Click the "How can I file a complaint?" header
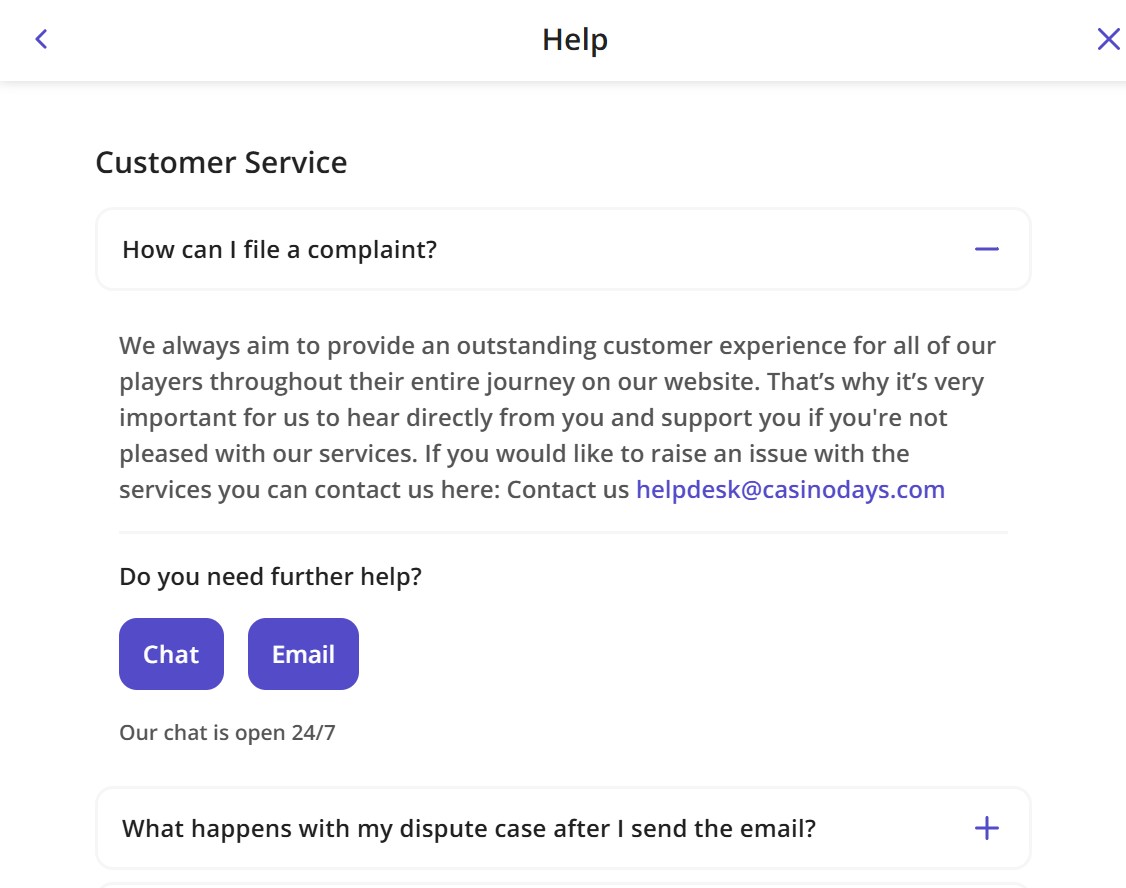The width and height of the screenshot is (1126, 888). tap(280, 249)
